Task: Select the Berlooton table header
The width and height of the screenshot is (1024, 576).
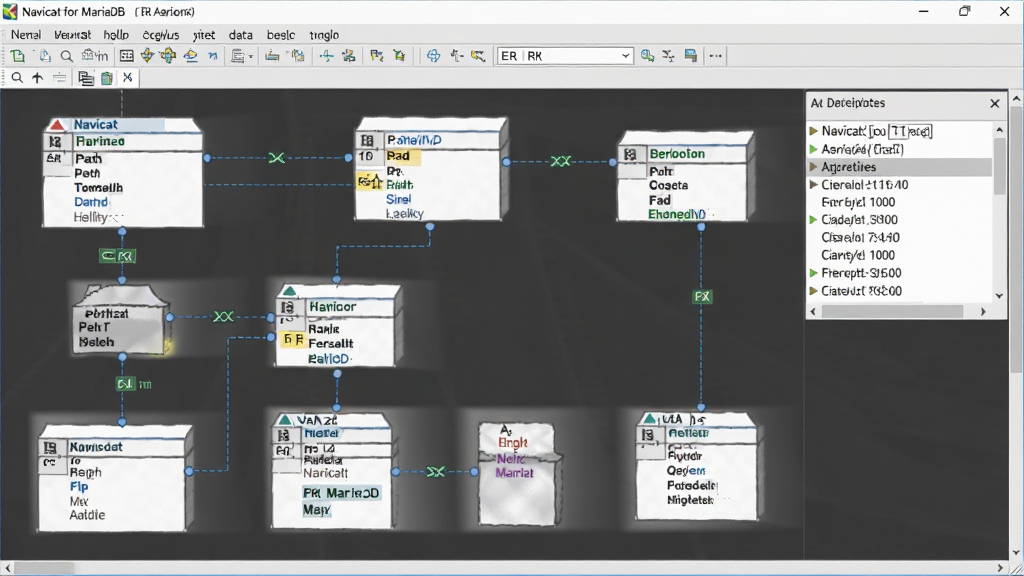Action: pos(677,154)
